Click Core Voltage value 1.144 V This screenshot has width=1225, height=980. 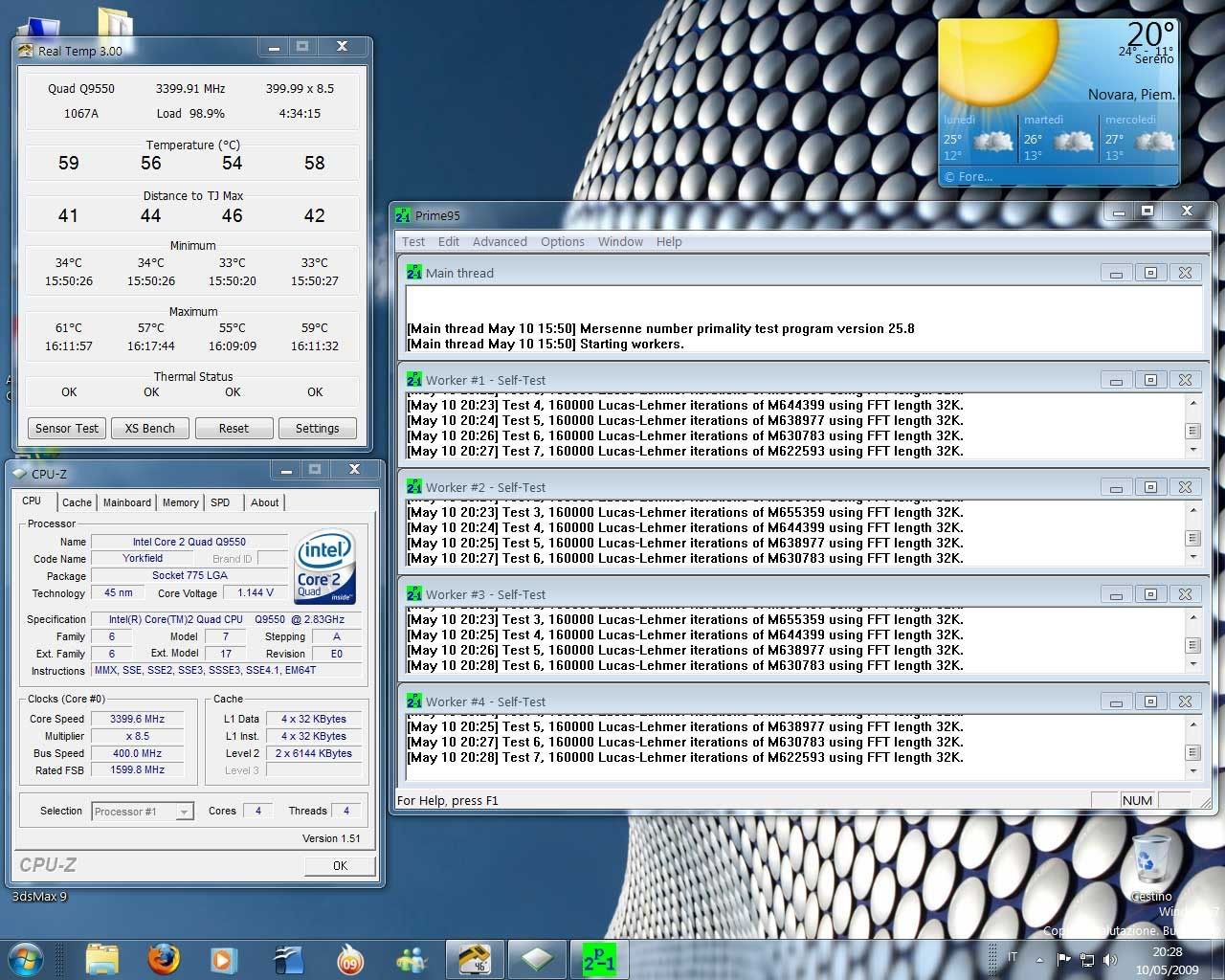click(256, 592)
